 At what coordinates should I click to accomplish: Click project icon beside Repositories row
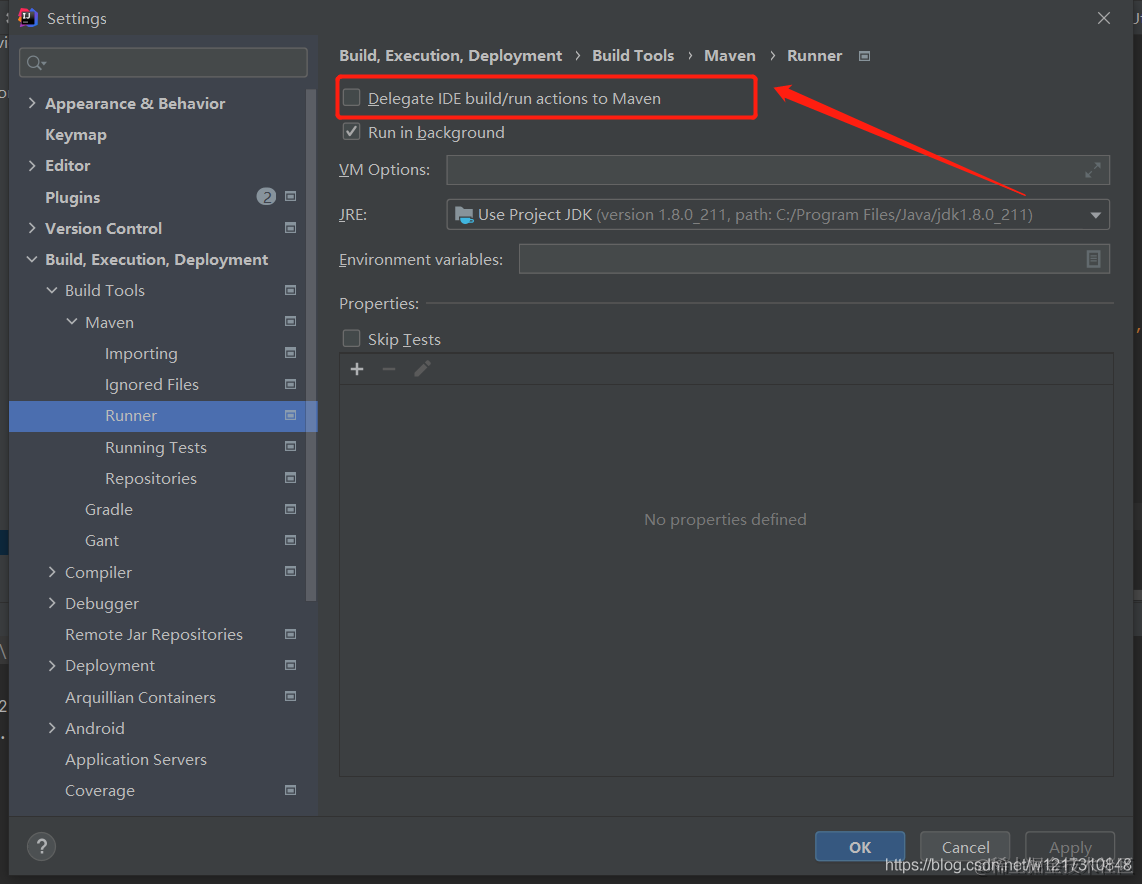[291, 478]
